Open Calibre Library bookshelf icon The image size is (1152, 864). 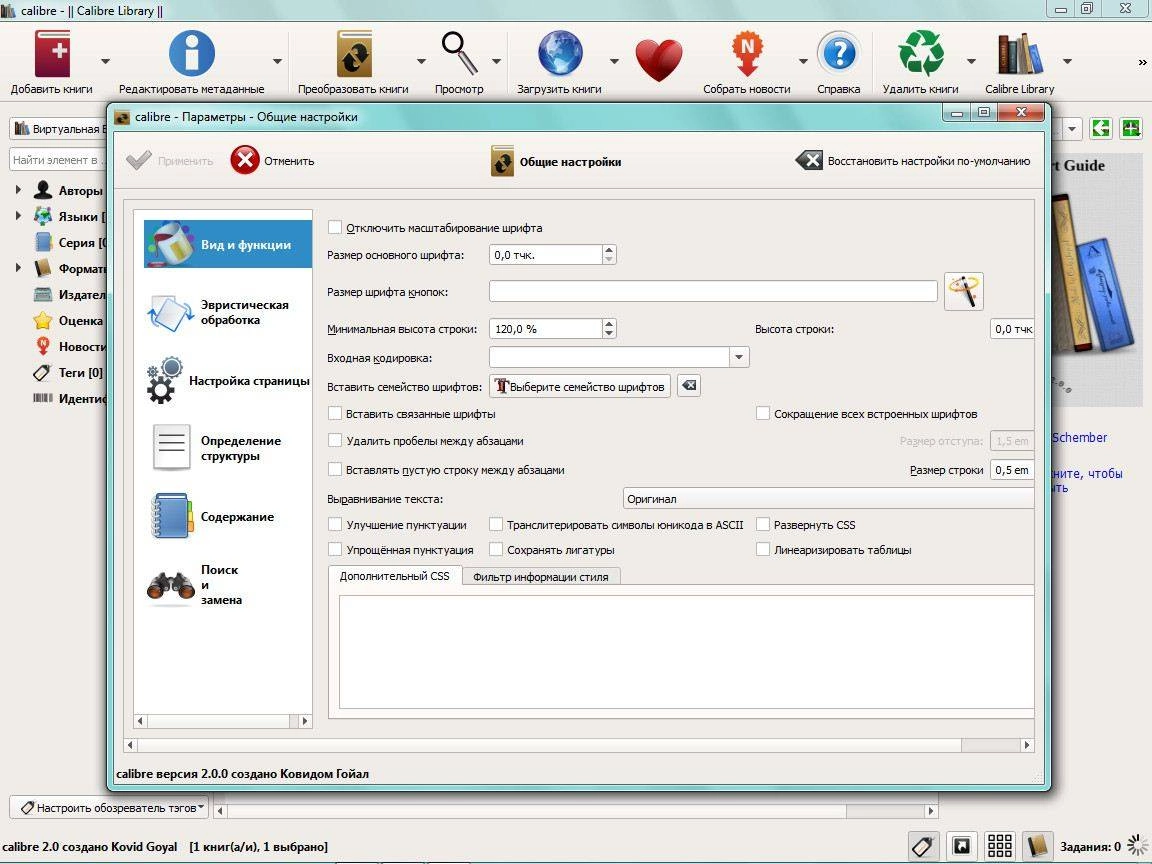1020,54
